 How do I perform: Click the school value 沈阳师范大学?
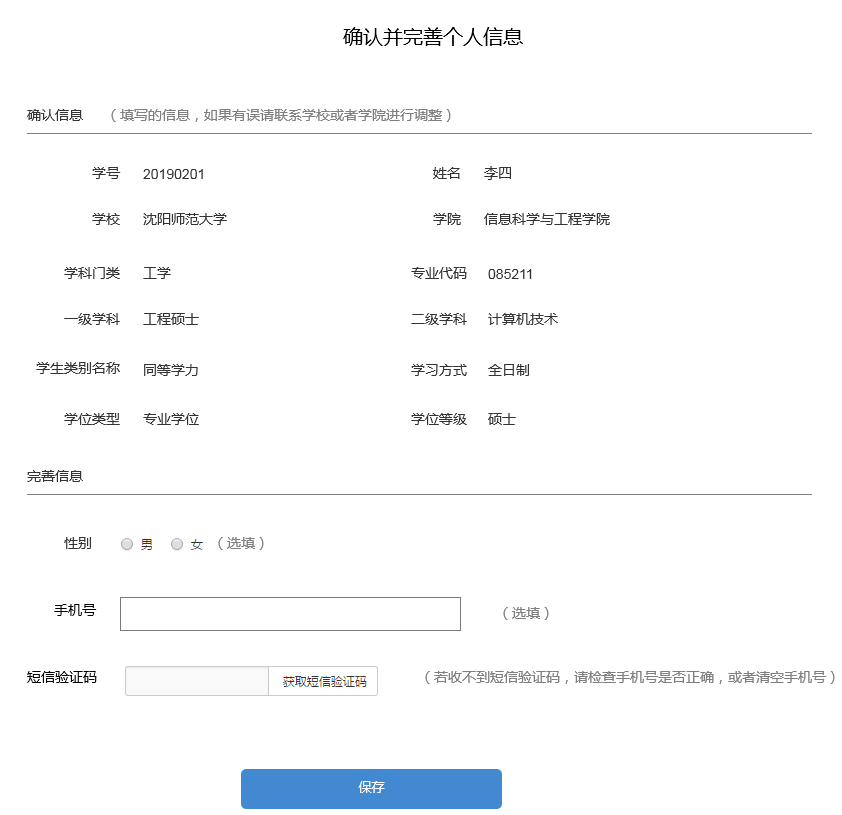(185, 219)
